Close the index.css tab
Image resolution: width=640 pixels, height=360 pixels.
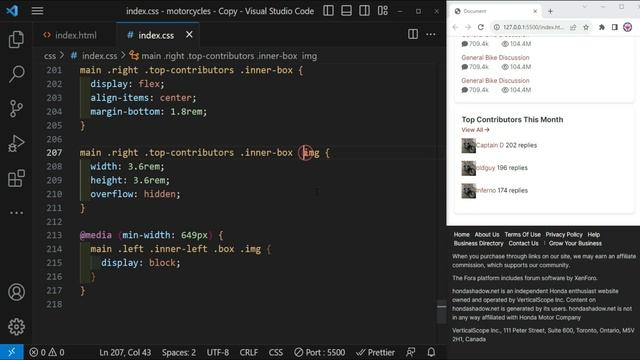tap(189, 35)
